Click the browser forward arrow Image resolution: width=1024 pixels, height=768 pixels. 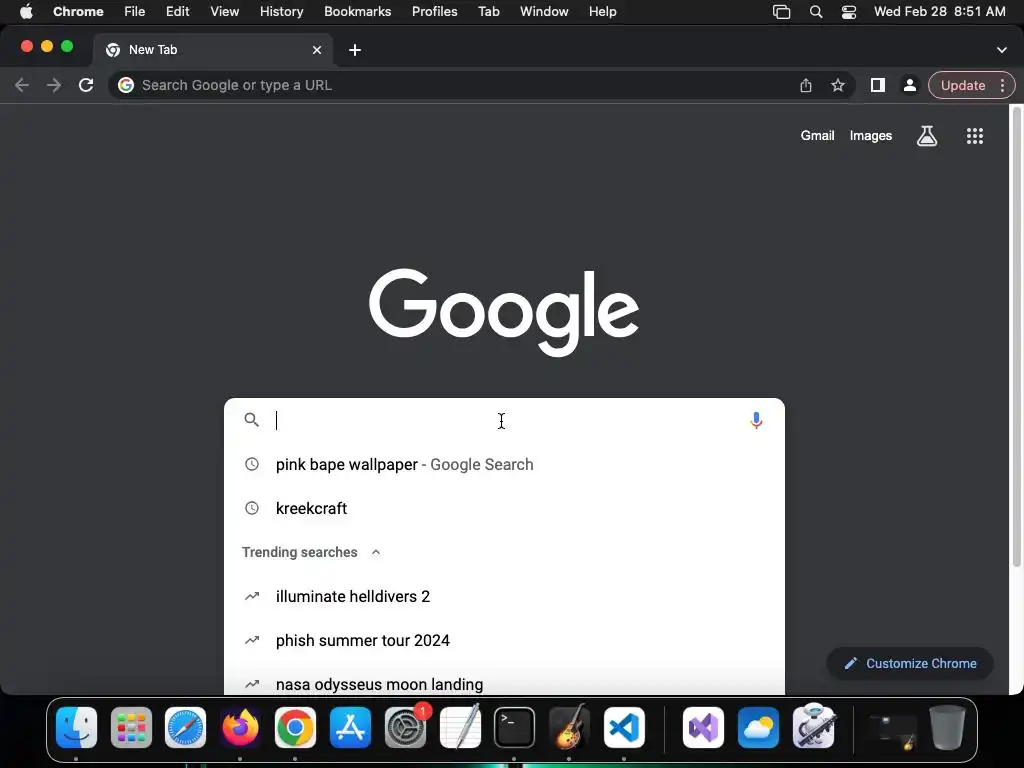point(54,85)
